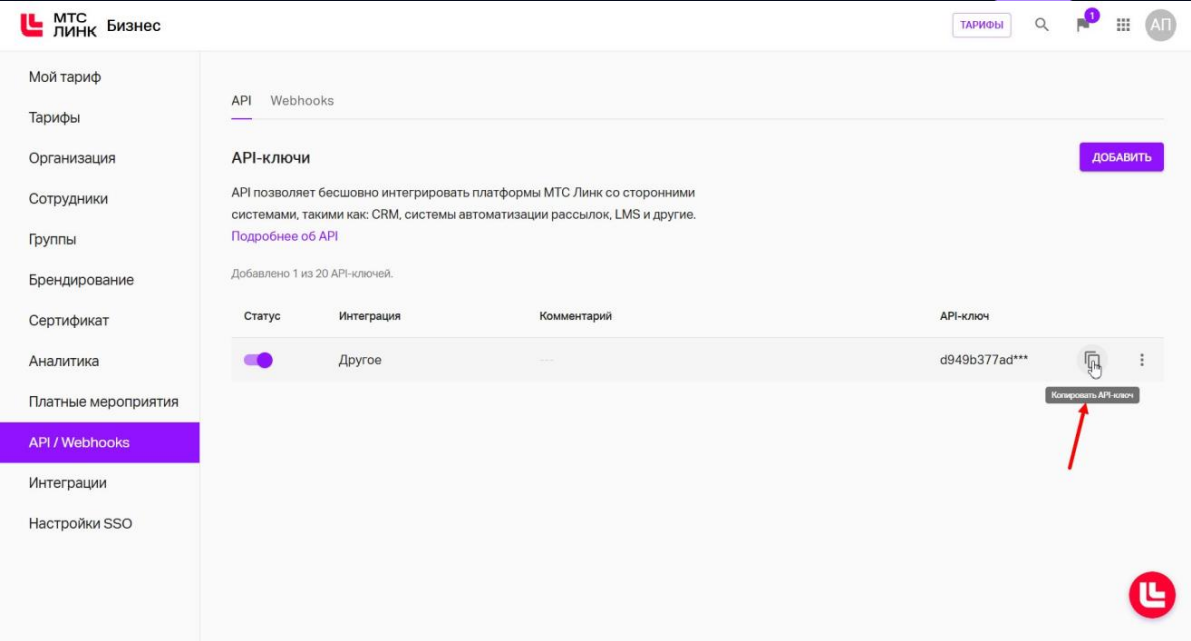This screenshot has height=641, width=1191.
Task: Open the АП user avatar menu
Action: (x=1160, y=26)
